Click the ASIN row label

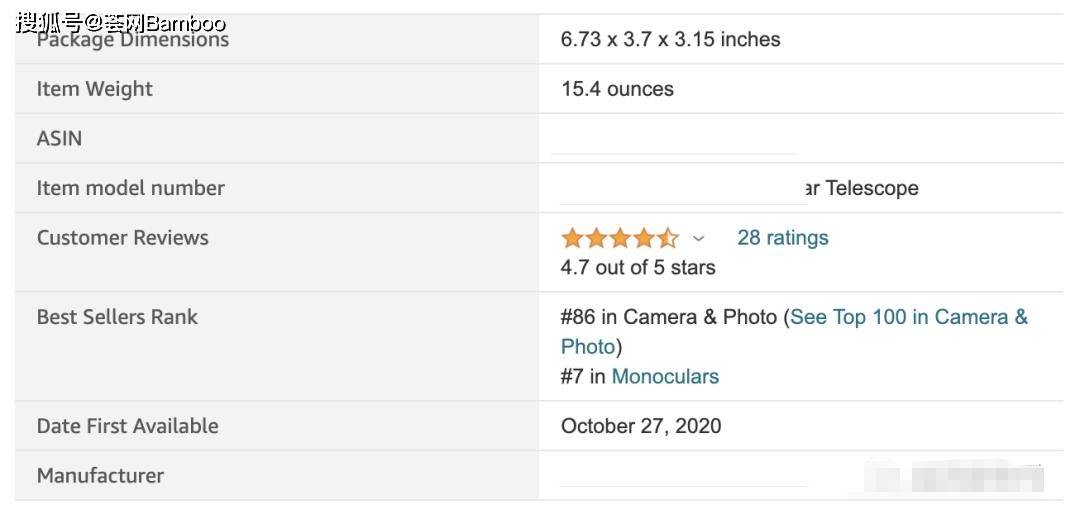pyautogui.click(x=59, y=138)
